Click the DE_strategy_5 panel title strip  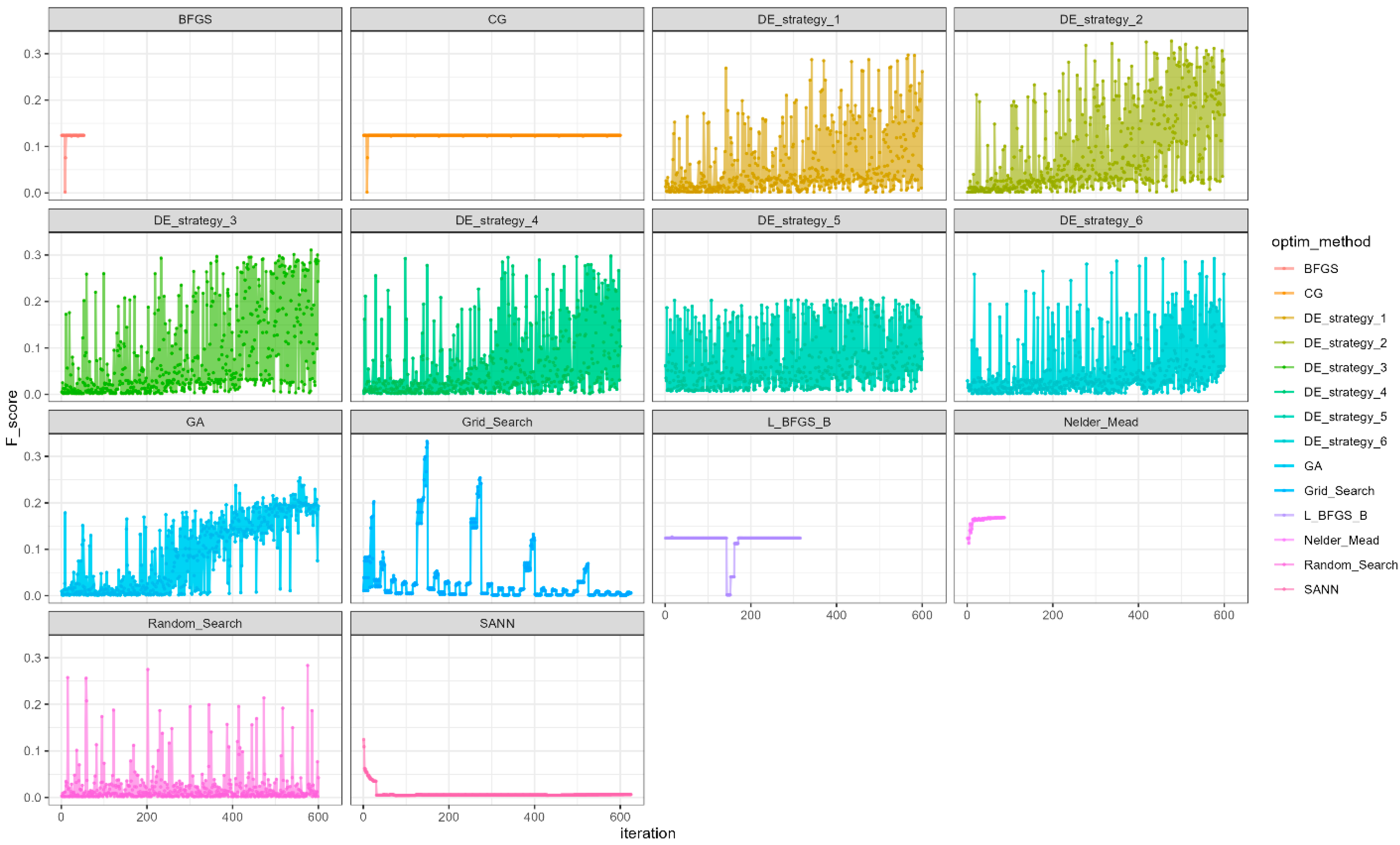[798, 220]
